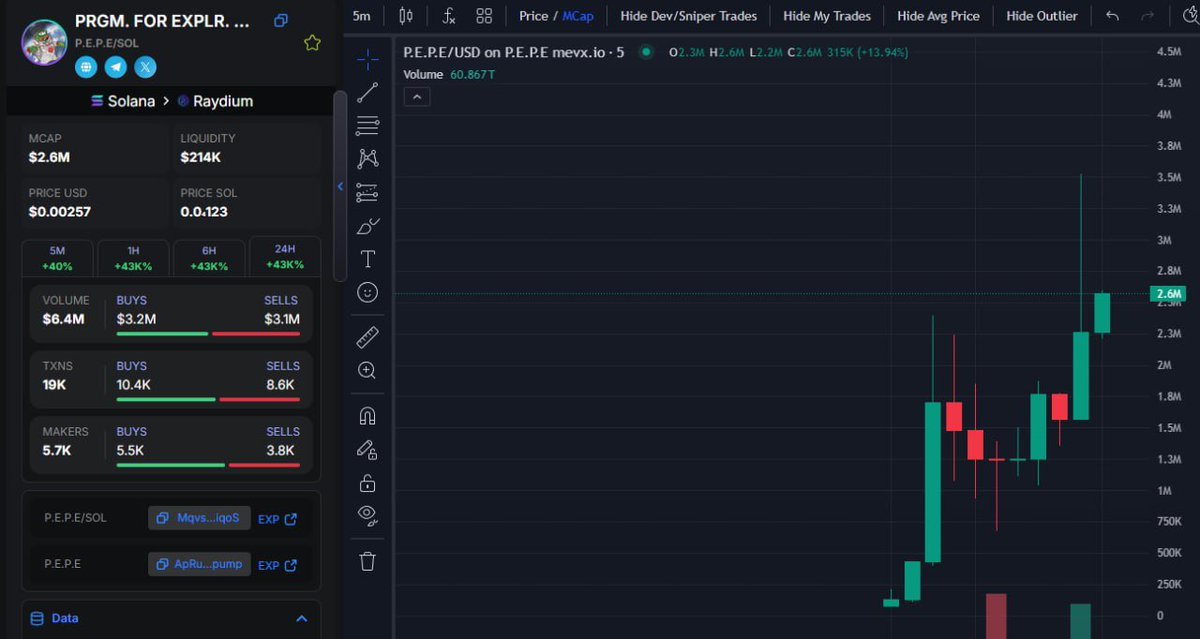Switch chart to Price view
Viewport: 1200px width, 639px height.
(x=533, y=16)
